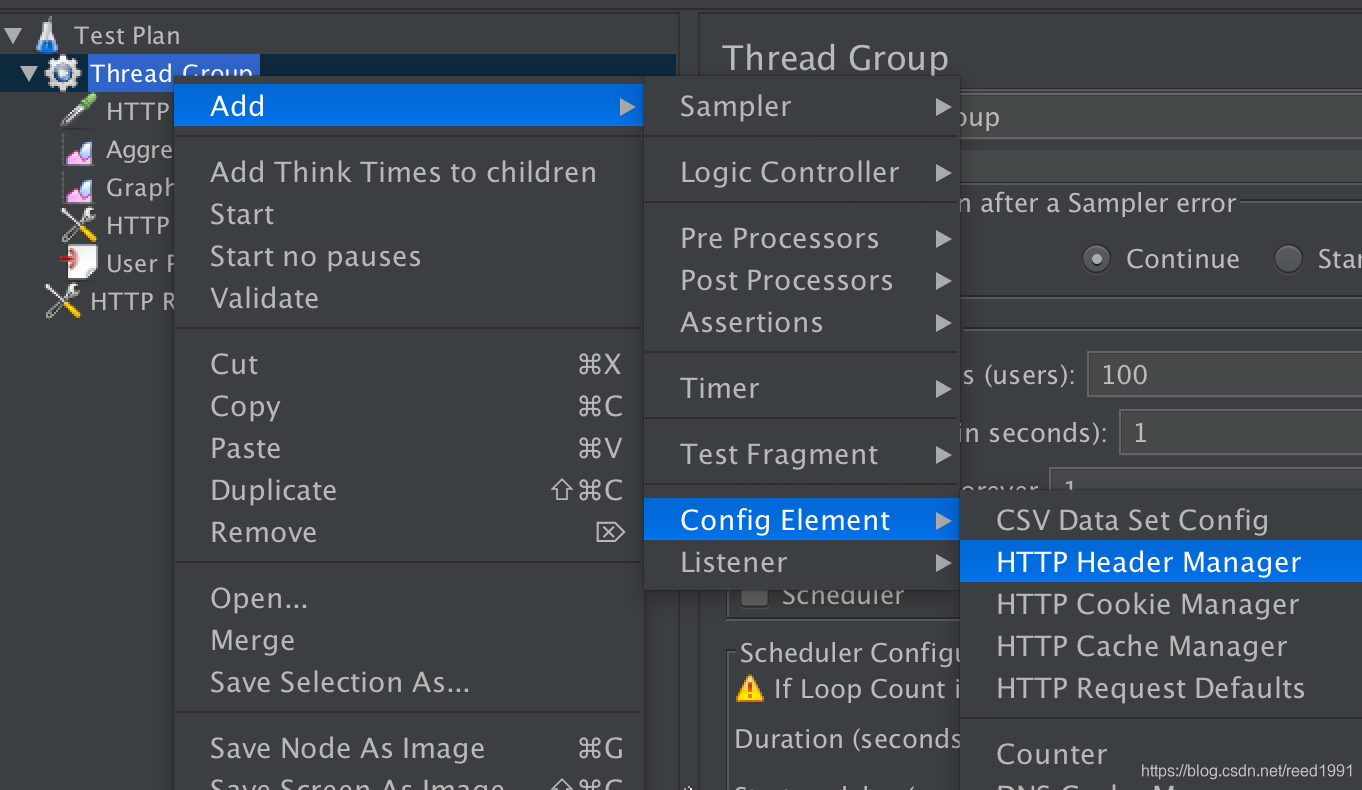This screenshot has width=1362, height=790.
Task: Click Validate in the context menu
Action: (x=408, y=298)
